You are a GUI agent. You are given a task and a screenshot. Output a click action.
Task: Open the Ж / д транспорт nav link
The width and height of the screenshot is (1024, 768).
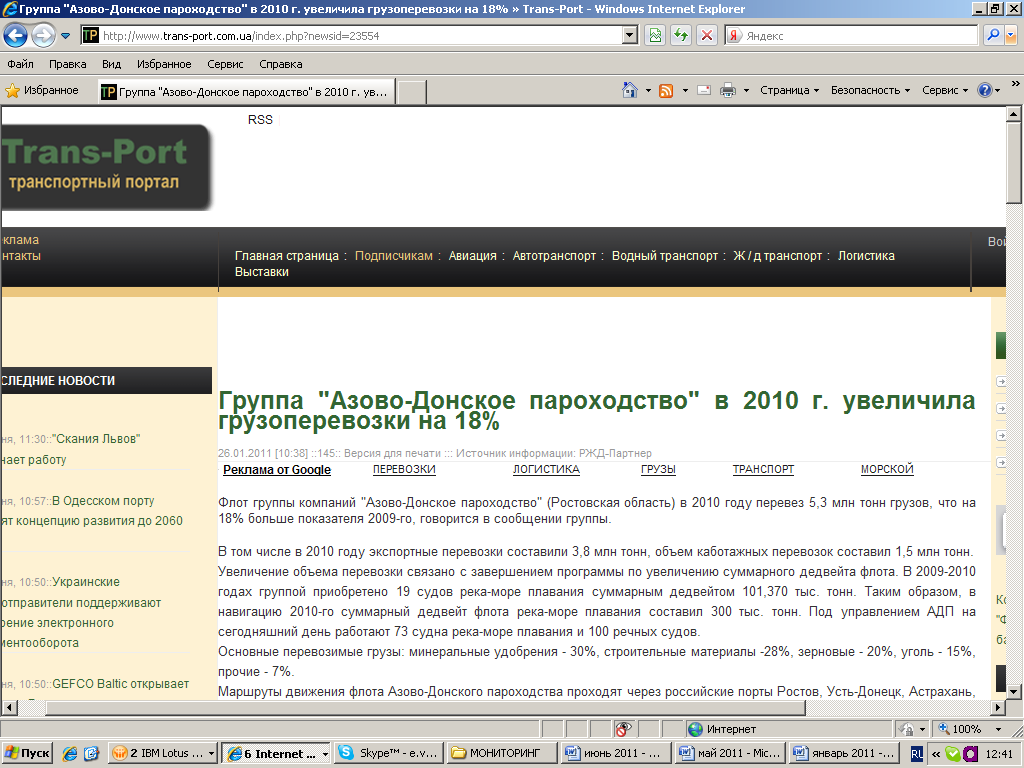tap(777, 256)
